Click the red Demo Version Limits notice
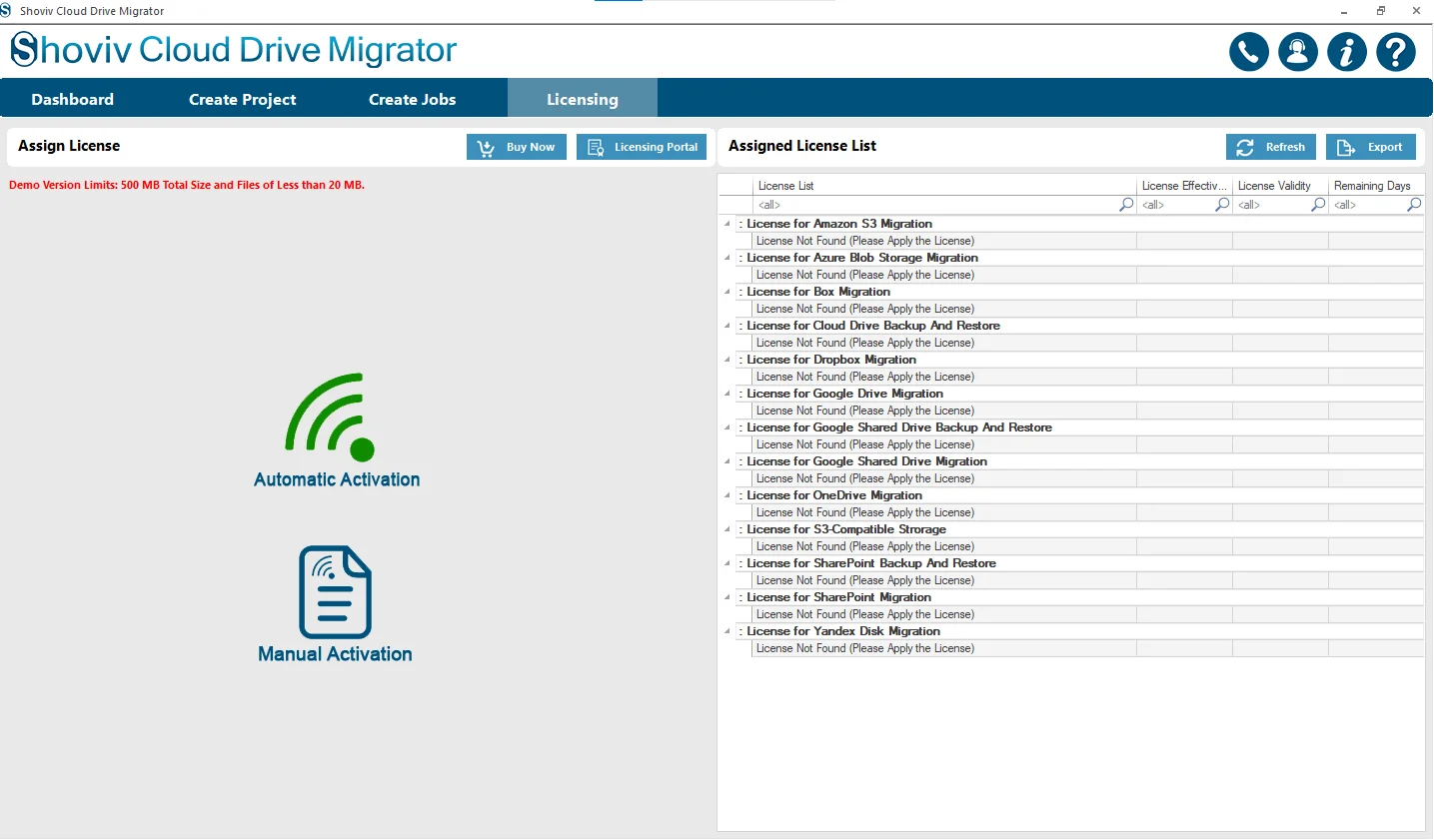The image size is (1434, 840). (187, 185)
